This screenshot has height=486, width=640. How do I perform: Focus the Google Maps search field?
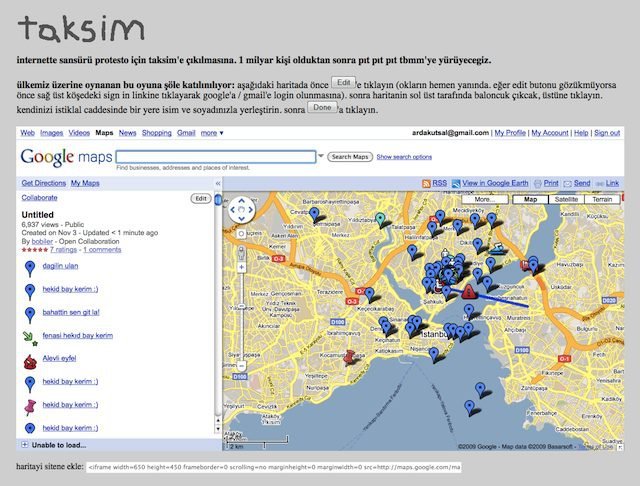click(216, 157)
